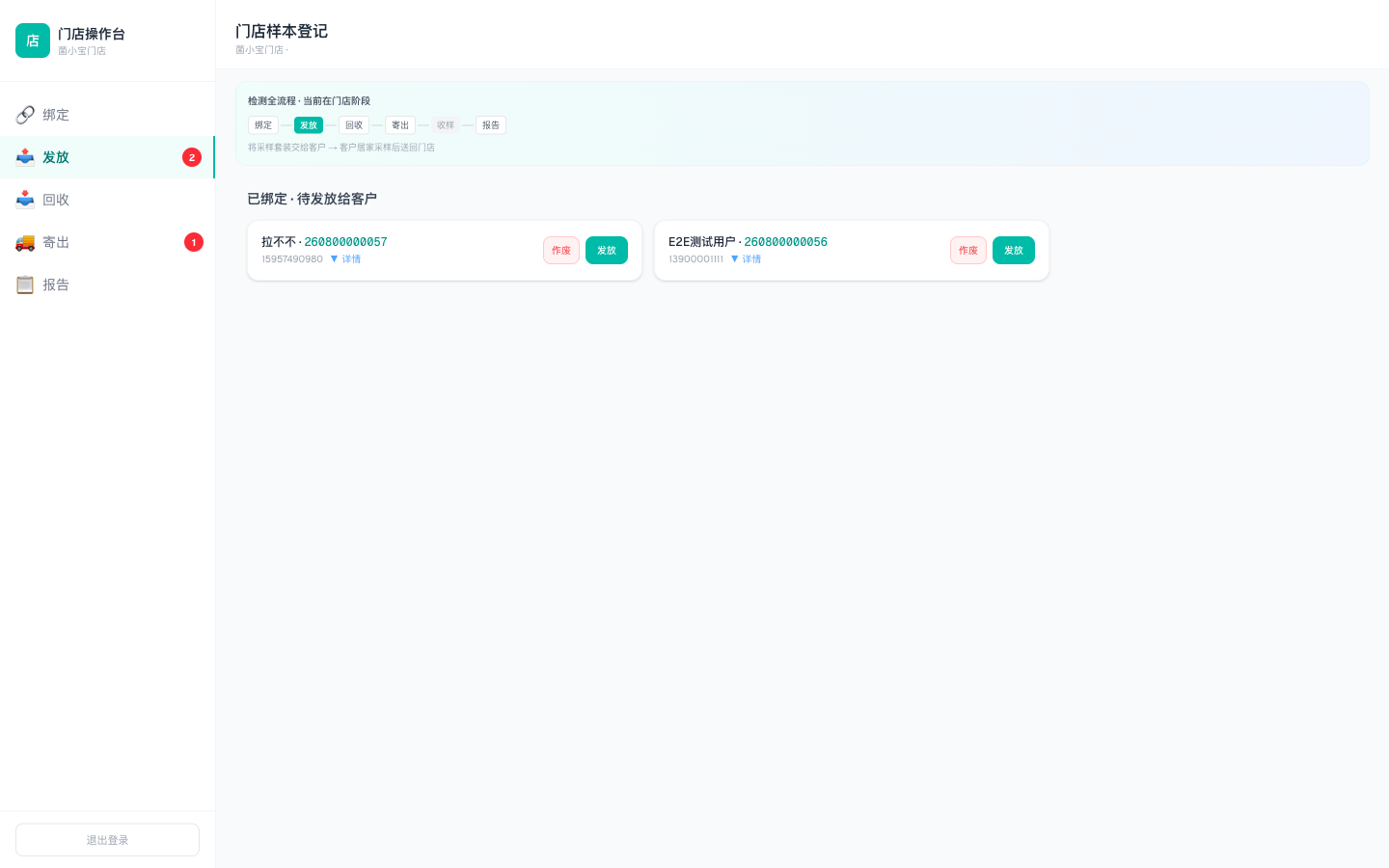Click the greyed 收样 flow step
This screenshot has height=868, width=1389.
pos(446,125)
